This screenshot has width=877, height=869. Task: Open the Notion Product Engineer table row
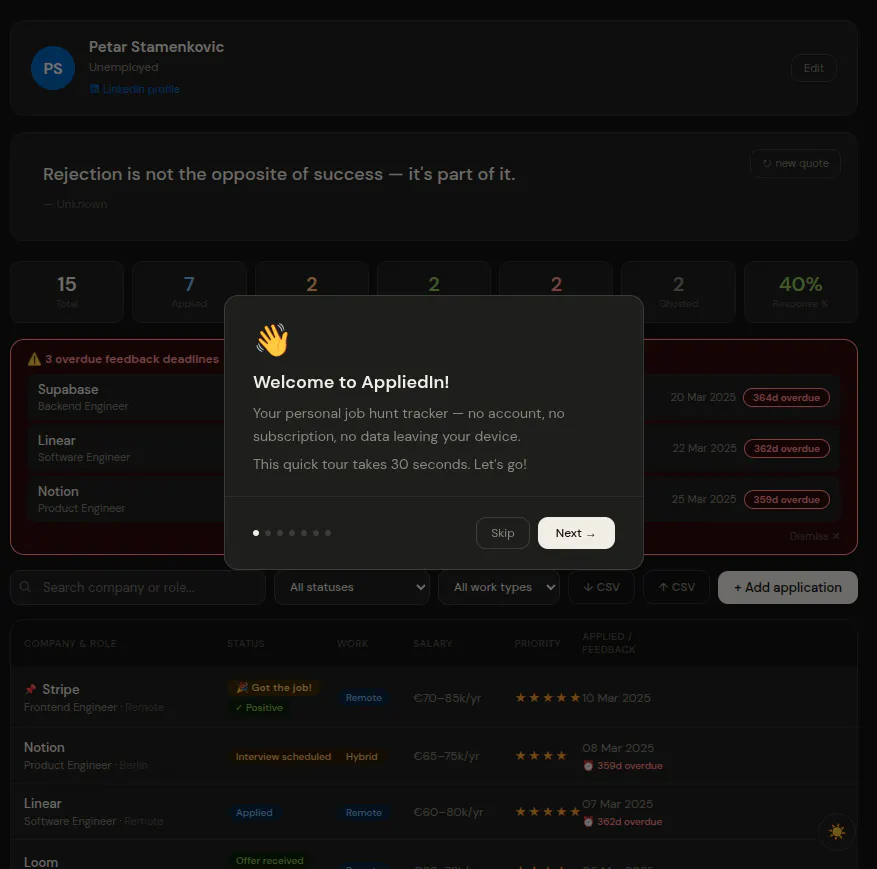433,756
